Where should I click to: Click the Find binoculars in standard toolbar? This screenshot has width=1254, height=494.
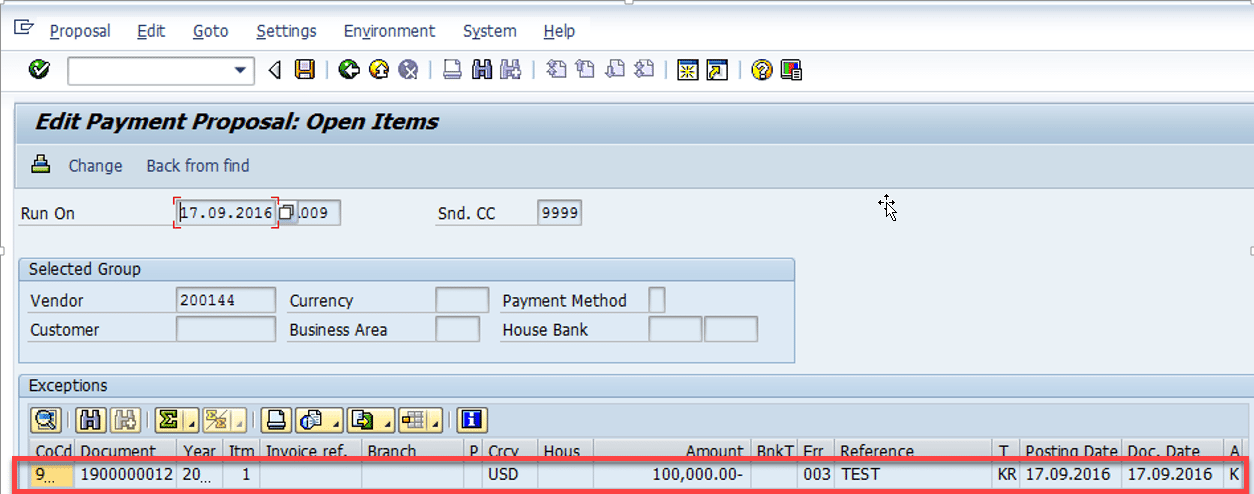482,70
